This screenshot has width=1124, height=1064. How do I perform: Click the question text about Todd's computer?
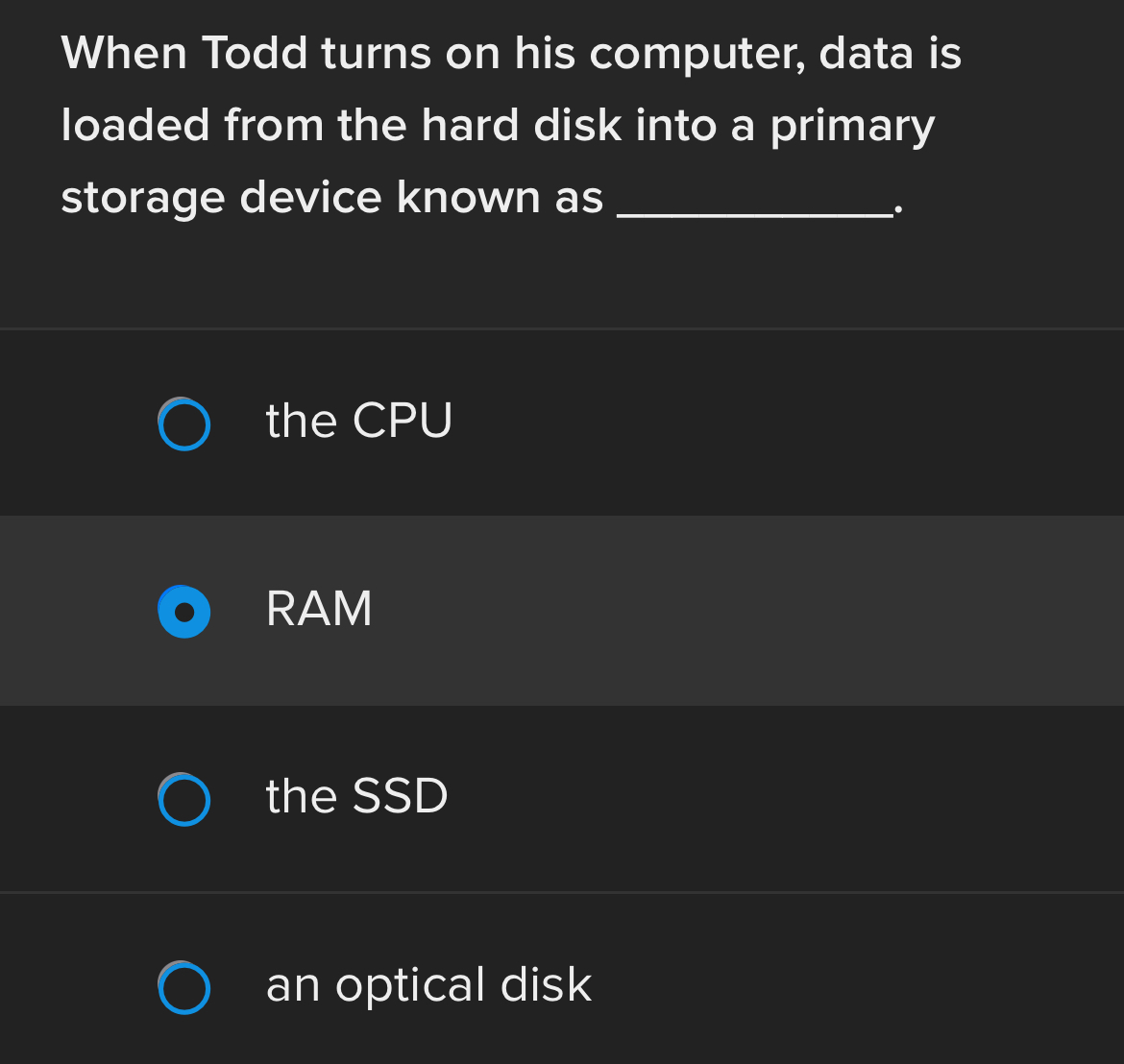(x=498, y=125)
